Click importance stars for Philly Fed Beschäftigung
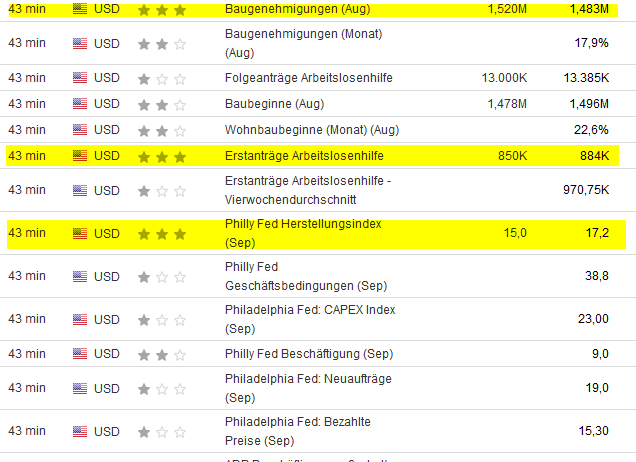The width and height of the screenshot is (636, 462). pos(161,354)
